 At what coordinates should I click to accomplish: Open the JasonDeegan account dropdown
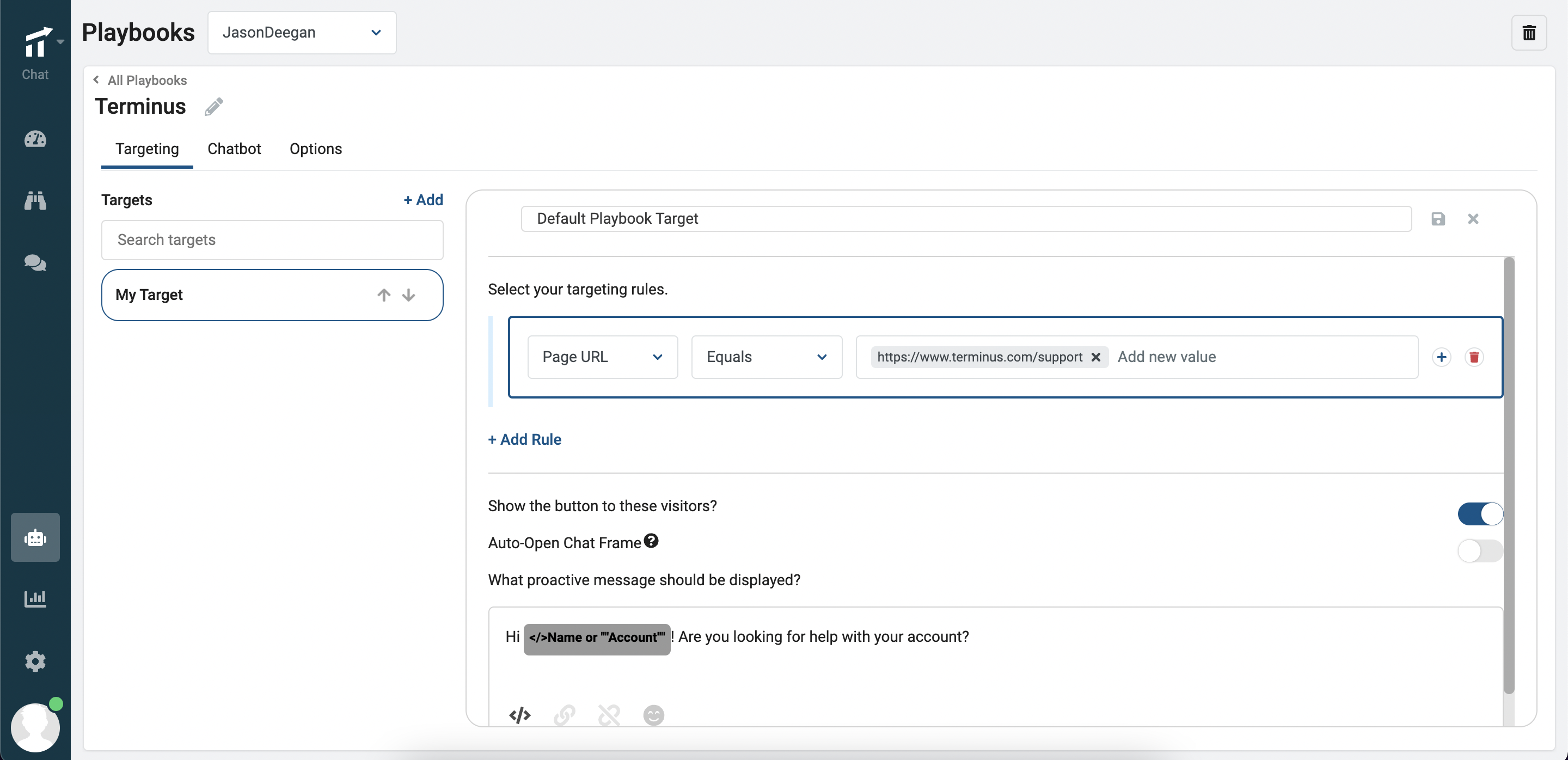tap(302, 32)
